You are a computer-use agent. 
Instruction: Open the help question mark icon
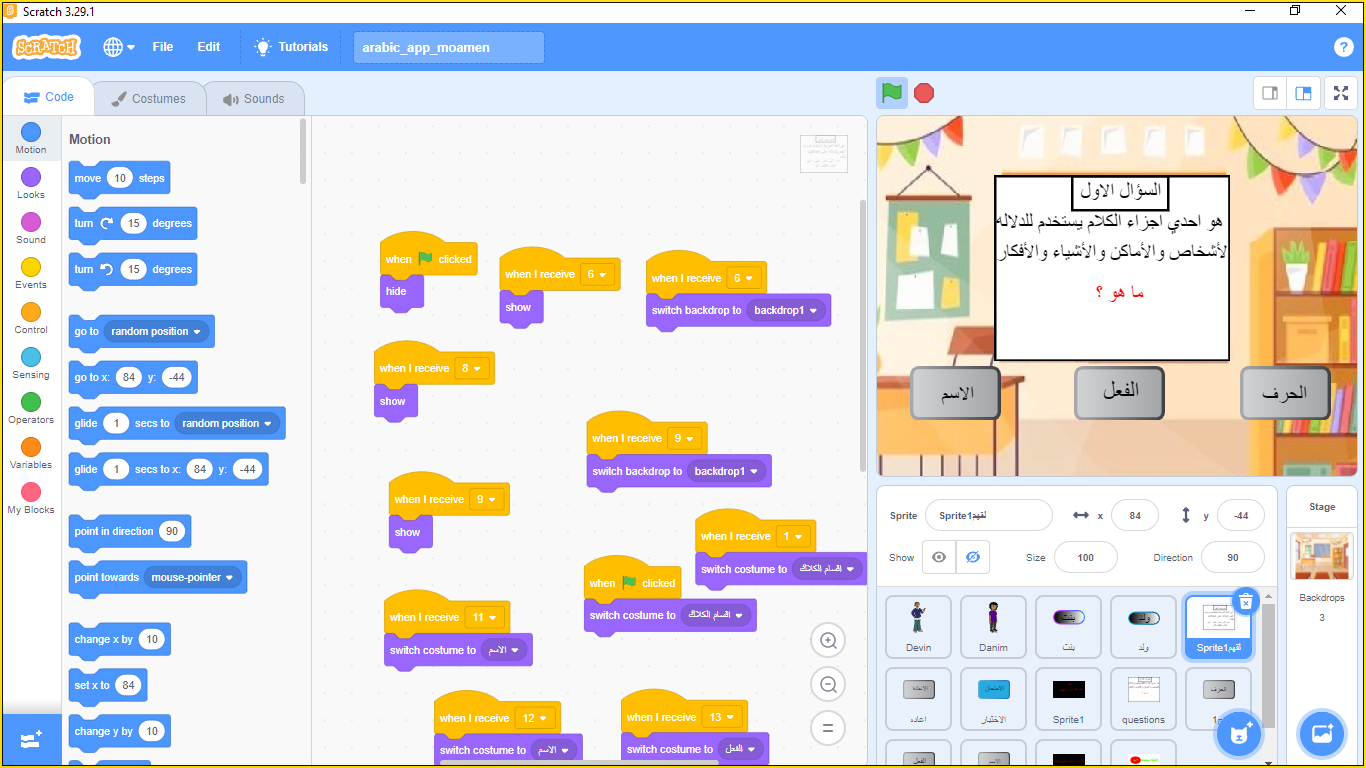1343,47
